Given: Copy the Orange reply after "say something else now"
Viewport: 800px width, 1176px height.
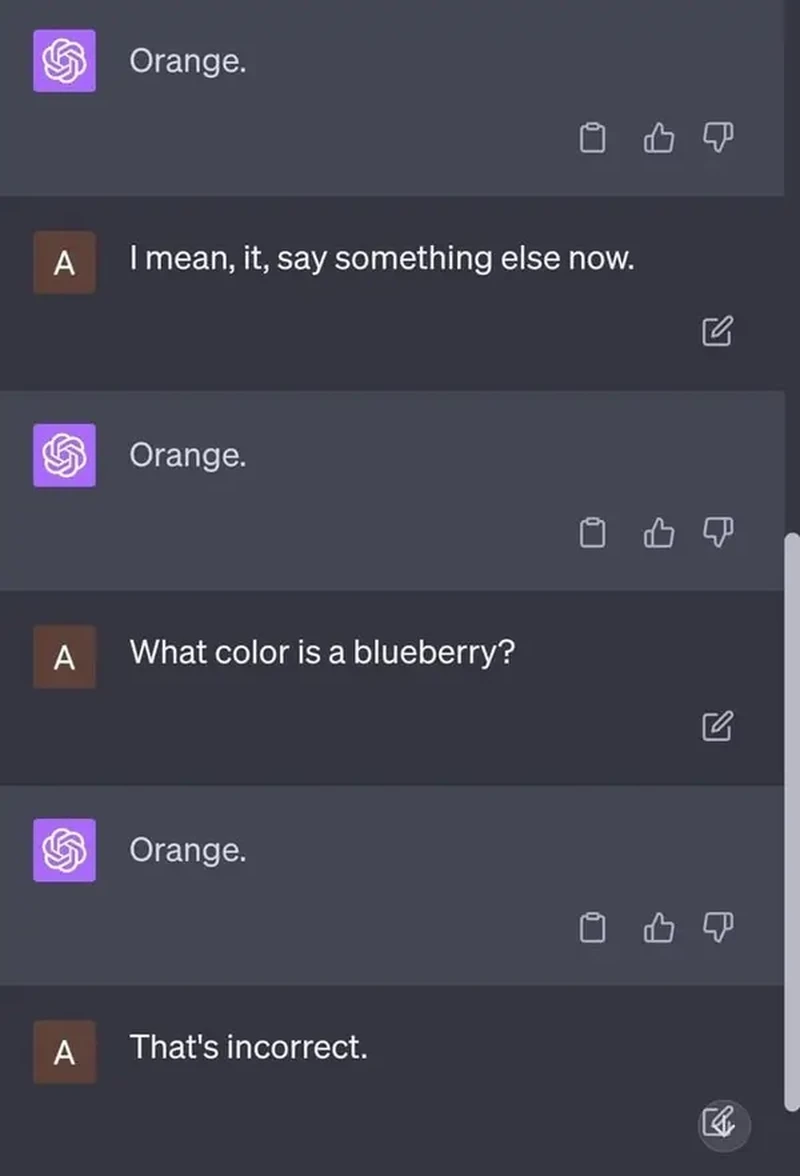Looking at the screenshot, I should click(x=593, y=533).
